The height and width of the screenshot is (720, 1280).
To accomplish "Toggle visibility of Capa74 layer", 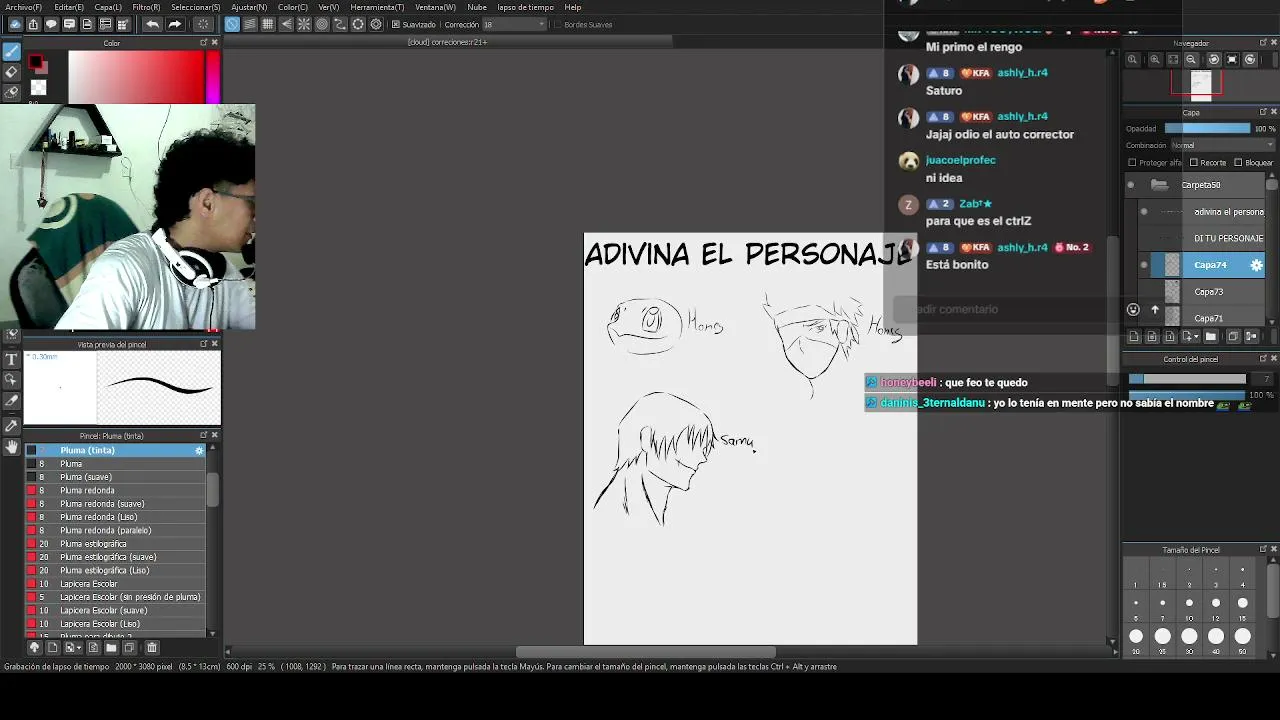I will (x=1144, y=265).
